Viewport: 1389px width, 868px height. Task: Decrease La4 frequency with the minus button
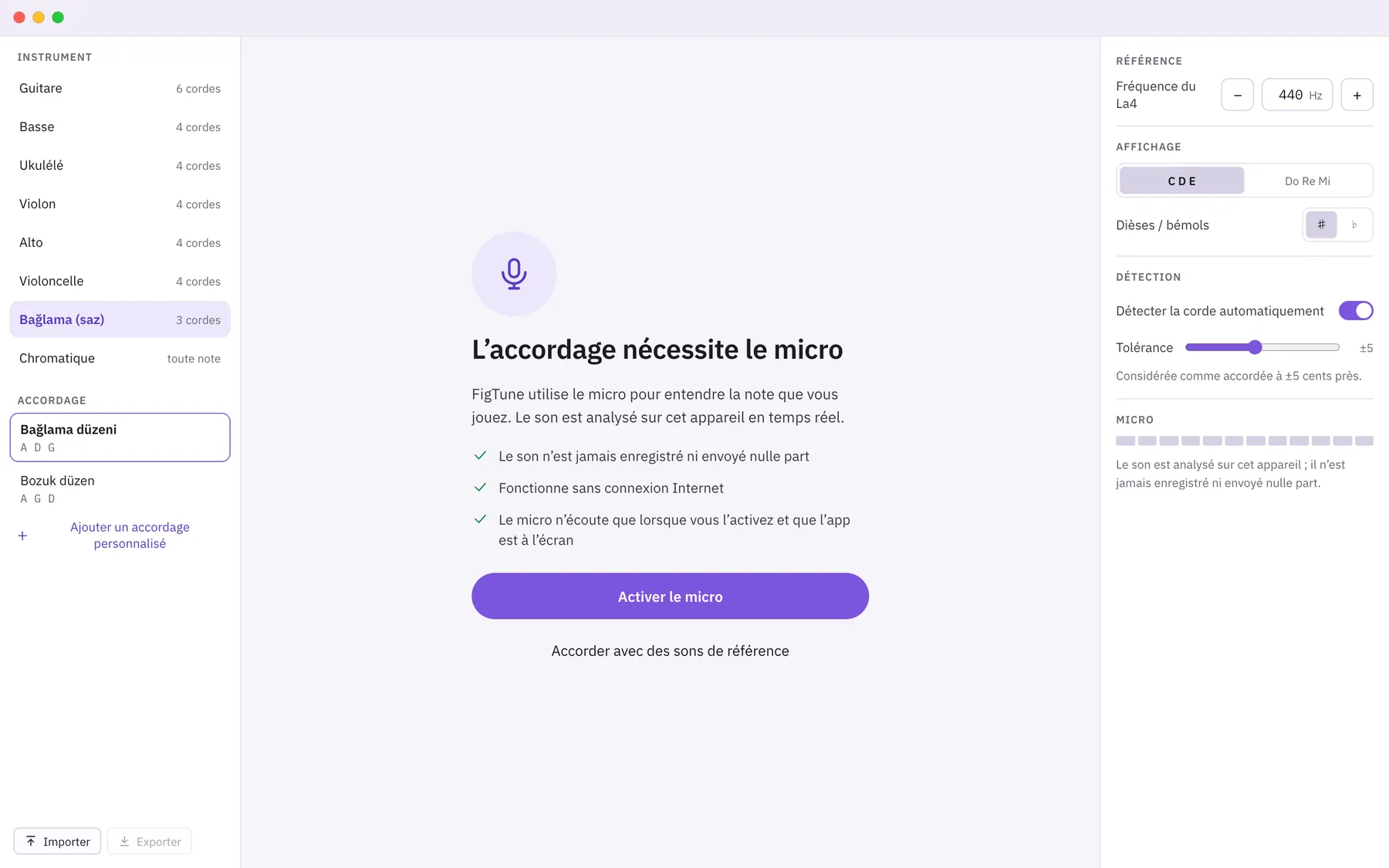[x=1237, y=95]
